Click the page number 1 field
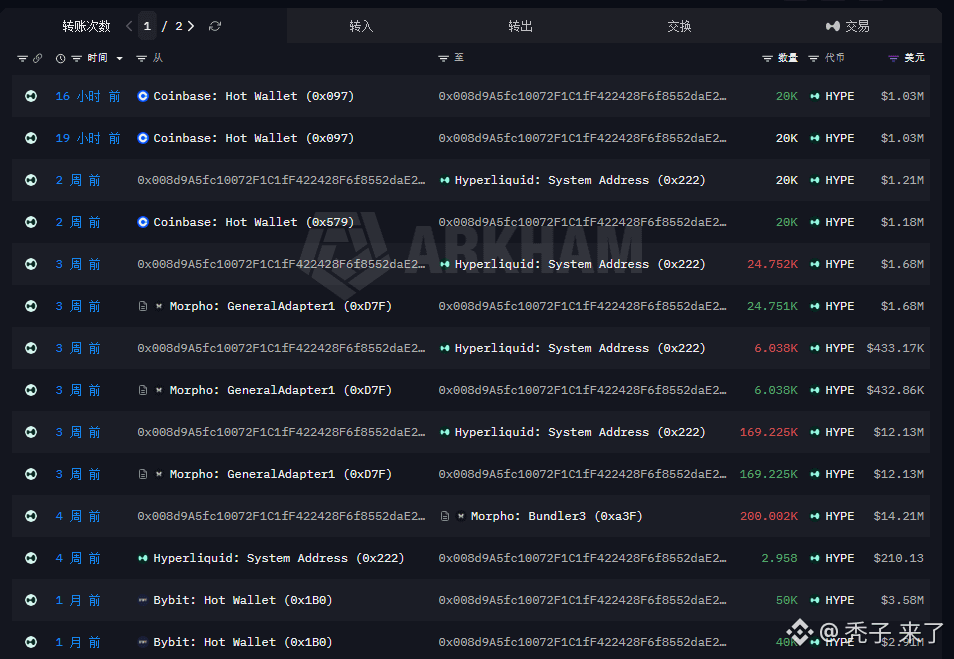Image resolution: width=954 pixels, height=659 pixels. coord(147,26)
